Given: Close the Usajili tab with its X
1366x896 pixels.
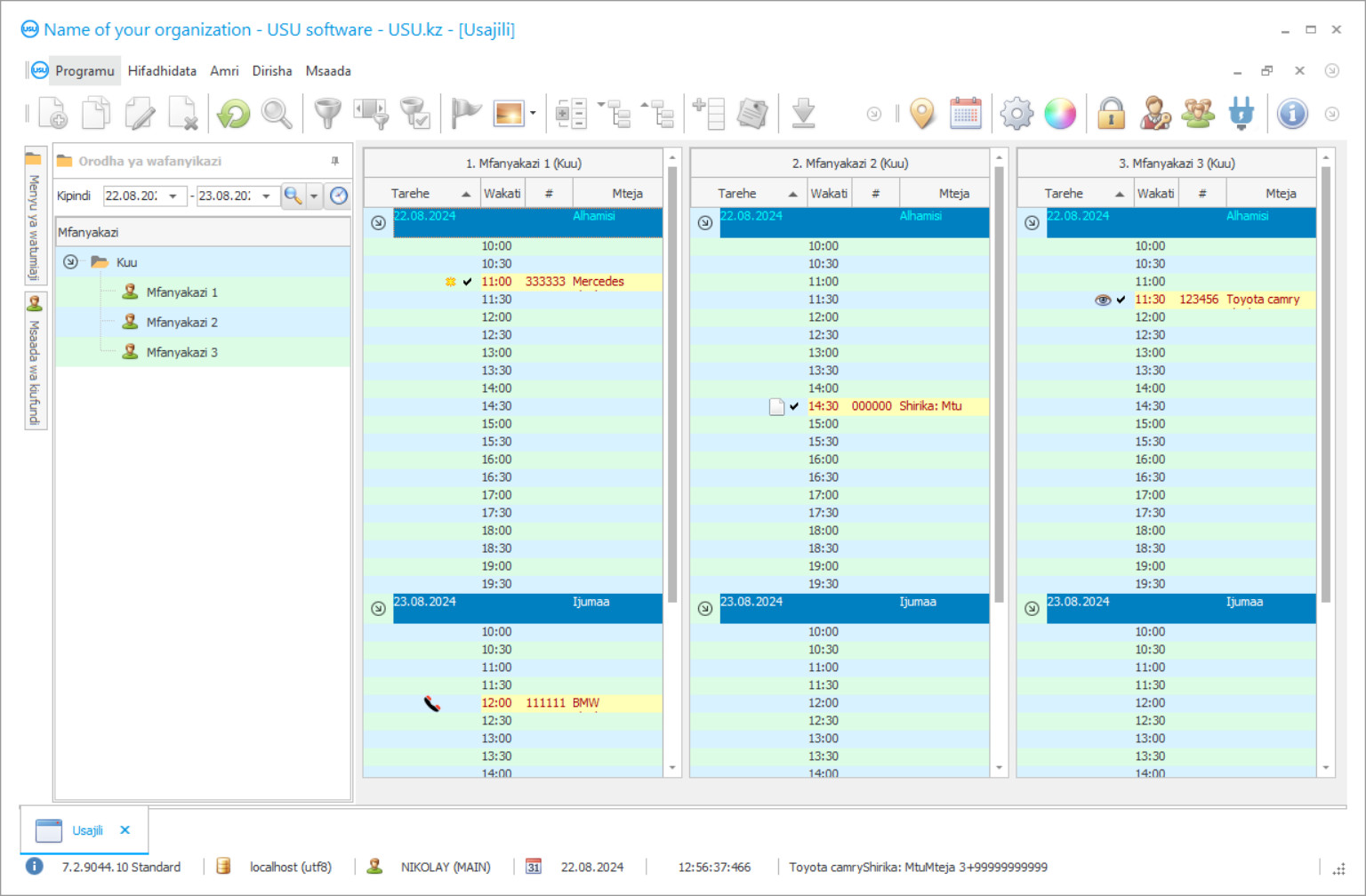Looking at the screenshot, I should point(125,830).
